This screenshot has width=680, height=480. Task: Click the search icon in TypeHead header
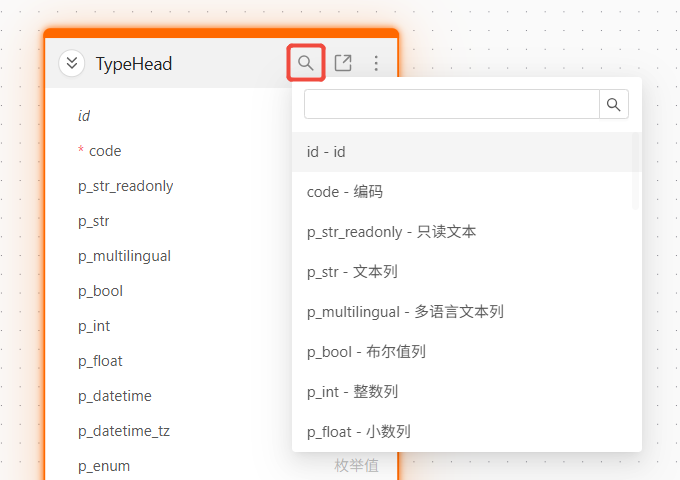coord(306,63)
